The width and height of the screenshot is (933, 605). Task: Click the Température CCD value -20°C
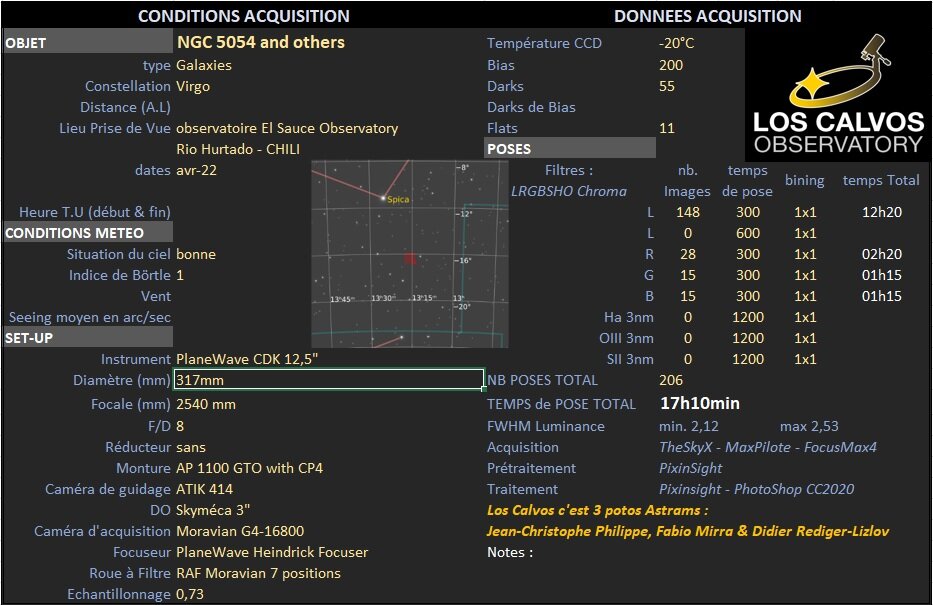(677, 43)
